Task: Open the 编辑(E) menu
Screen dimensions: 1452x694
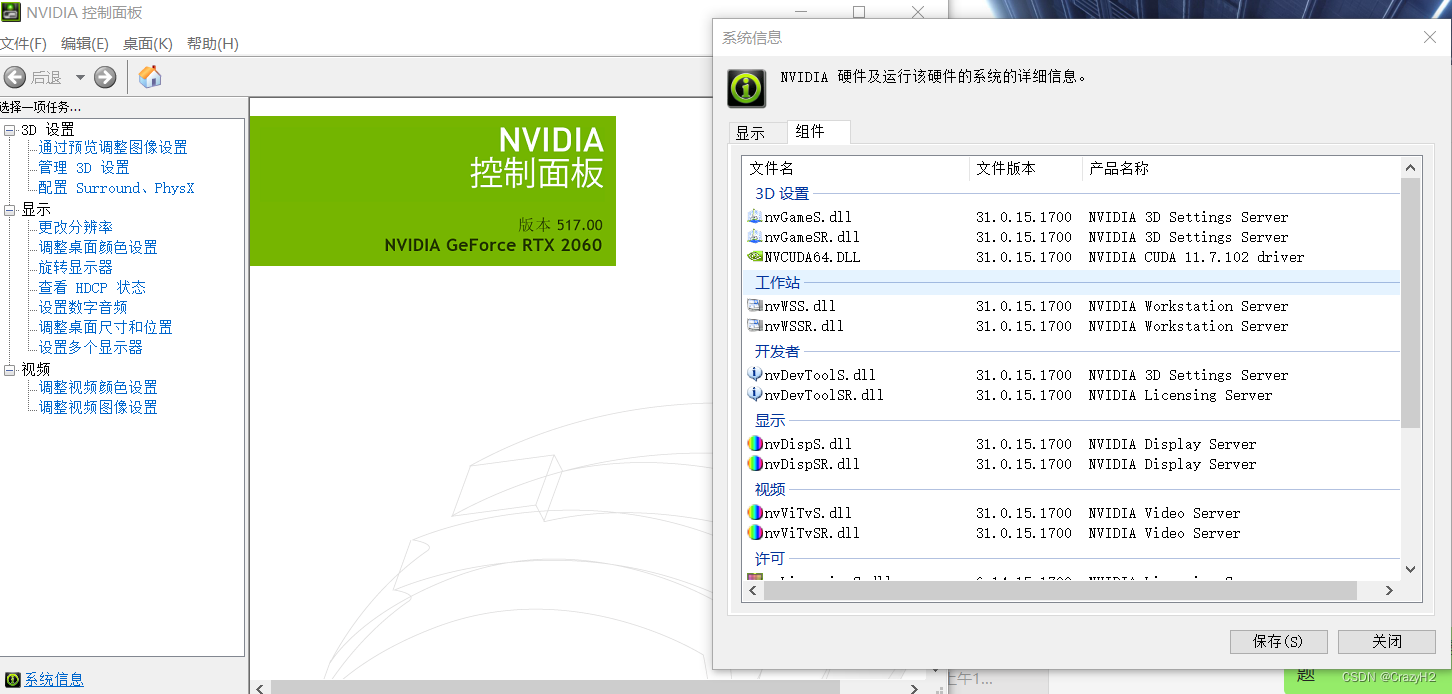Action: [85, 44]
